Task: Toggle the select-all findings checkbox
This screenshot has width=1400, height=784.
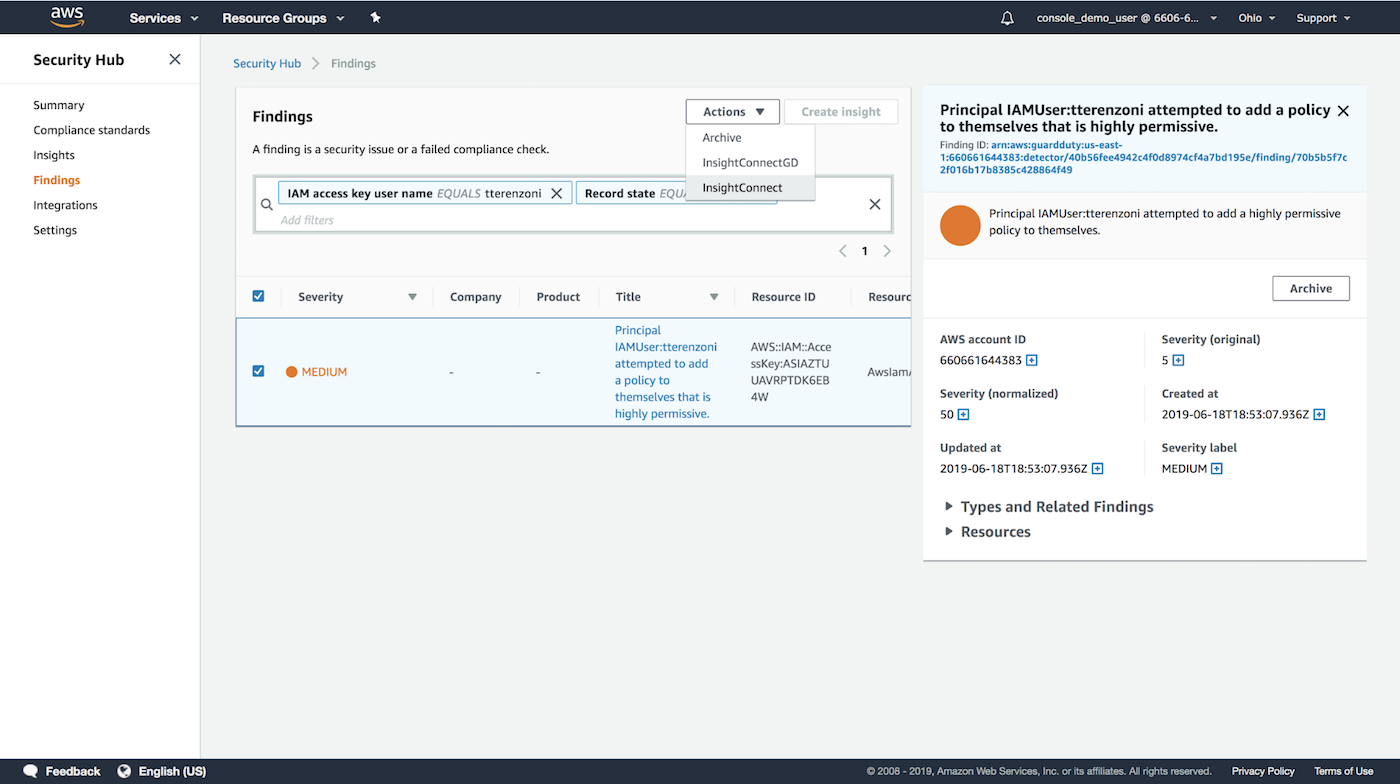Action: tap(259, 296)
